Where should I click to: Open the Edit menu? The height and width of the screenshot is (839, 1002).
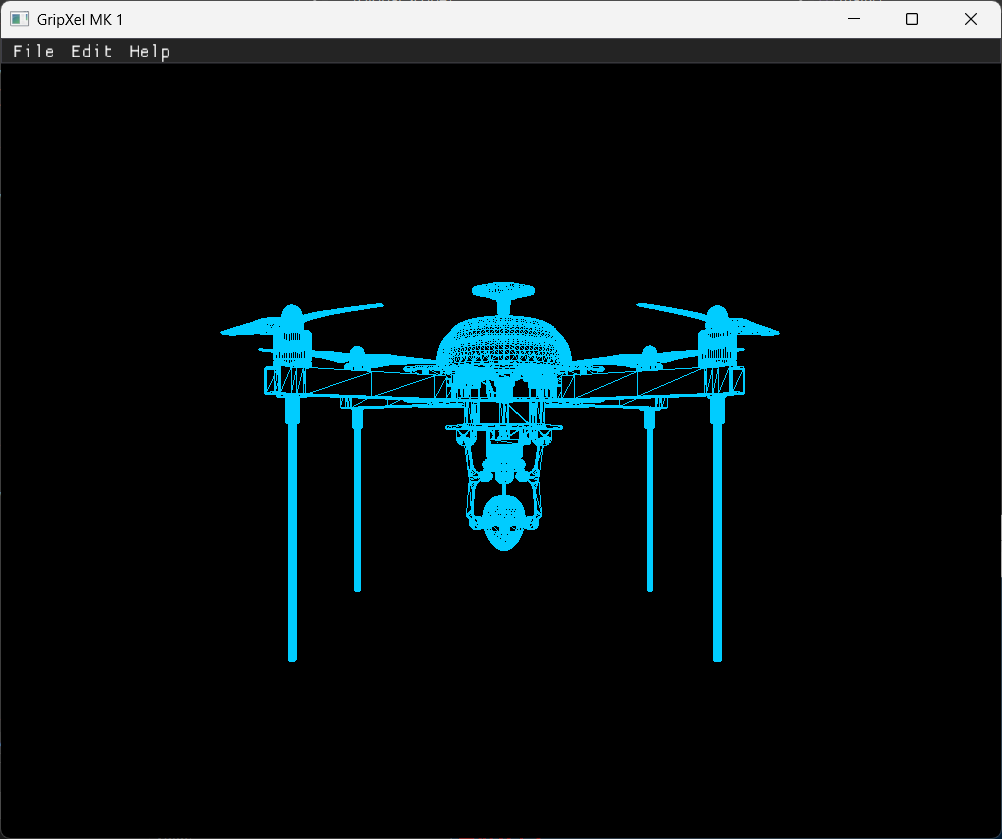point(91,51)
